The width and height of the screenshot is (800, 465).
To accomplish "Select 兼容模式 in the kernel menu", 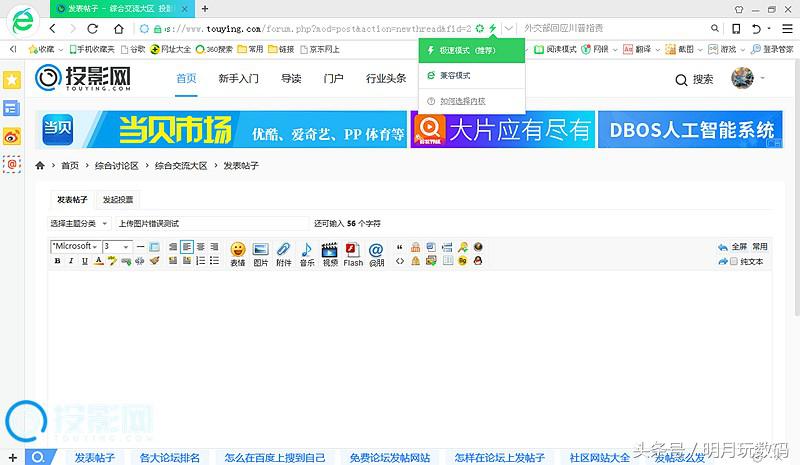I will 472,76.
